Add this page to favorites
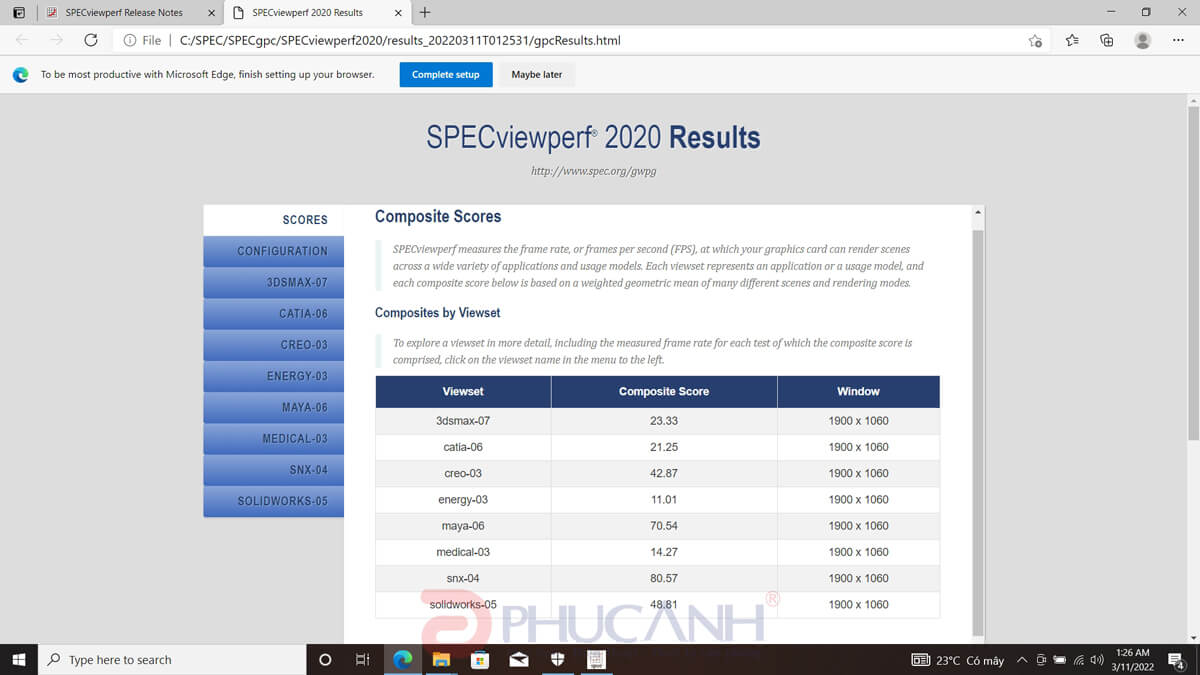 [x=1035, y=40]
